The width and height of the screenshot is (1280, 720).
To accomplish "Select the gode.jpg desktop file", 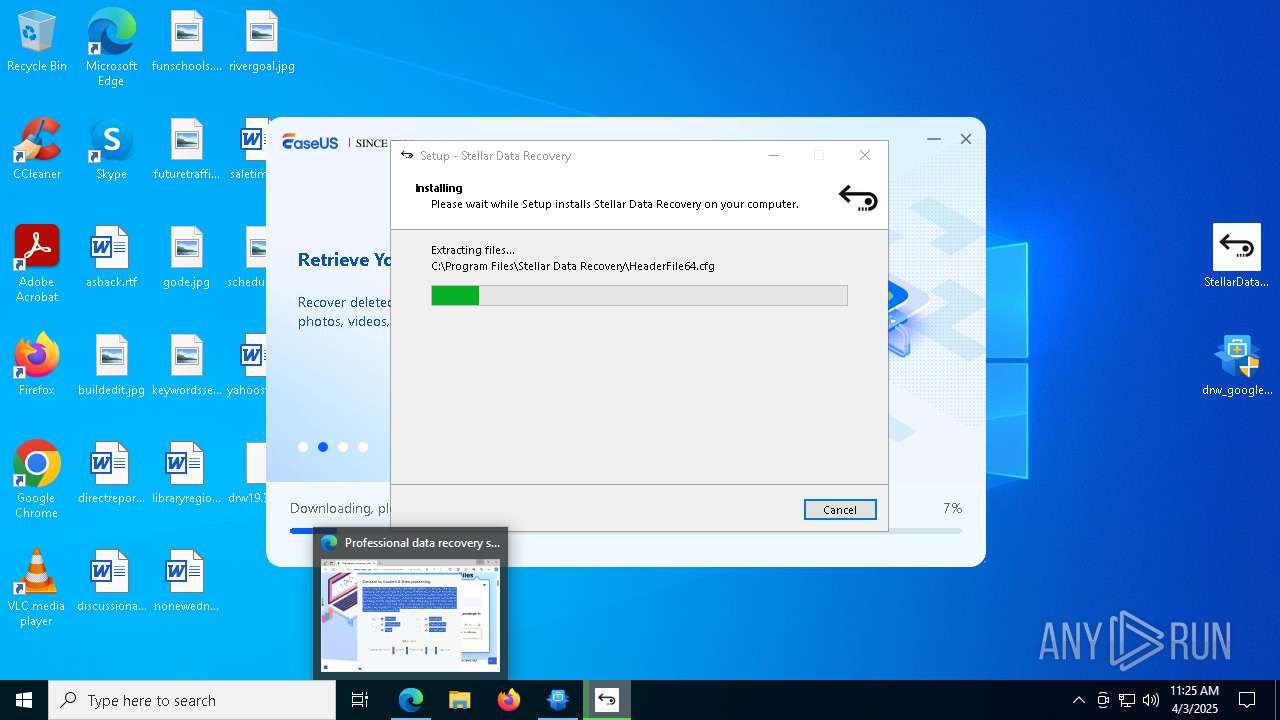I will click(186, 258).
